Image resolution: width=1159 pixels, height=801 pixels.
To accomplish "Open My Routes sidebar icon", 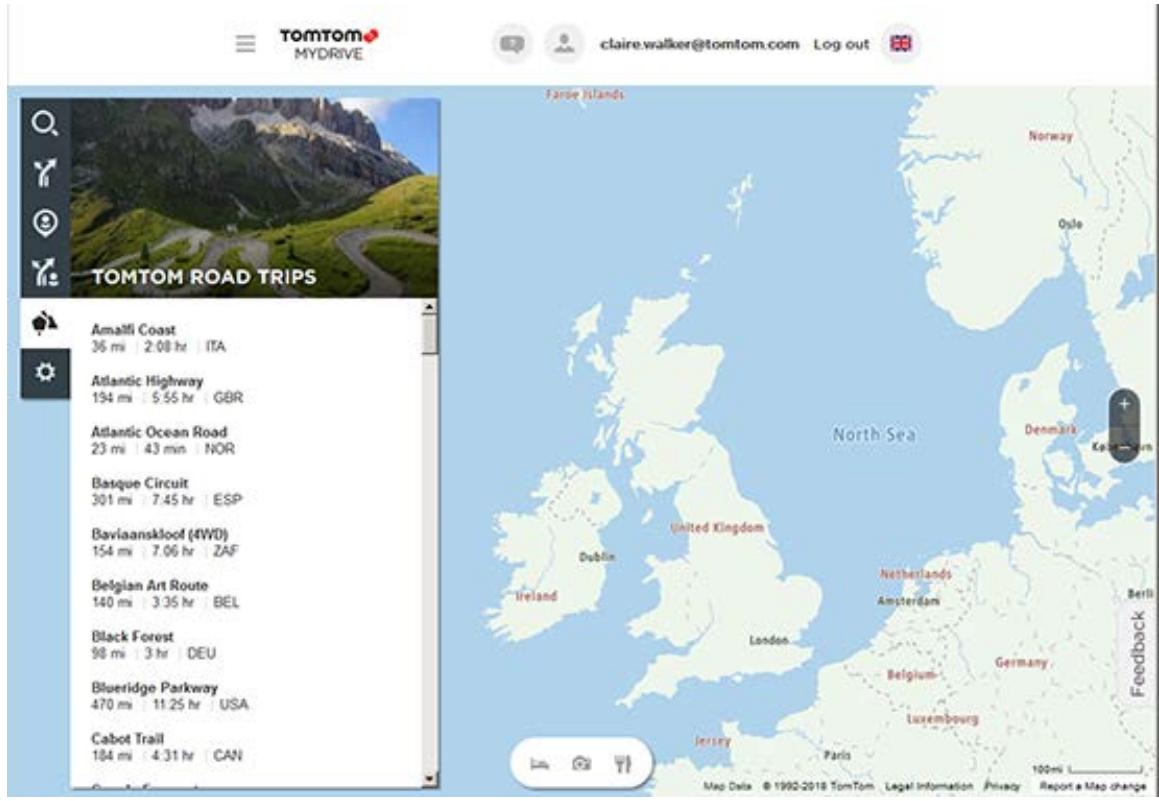I will [45, 272].
